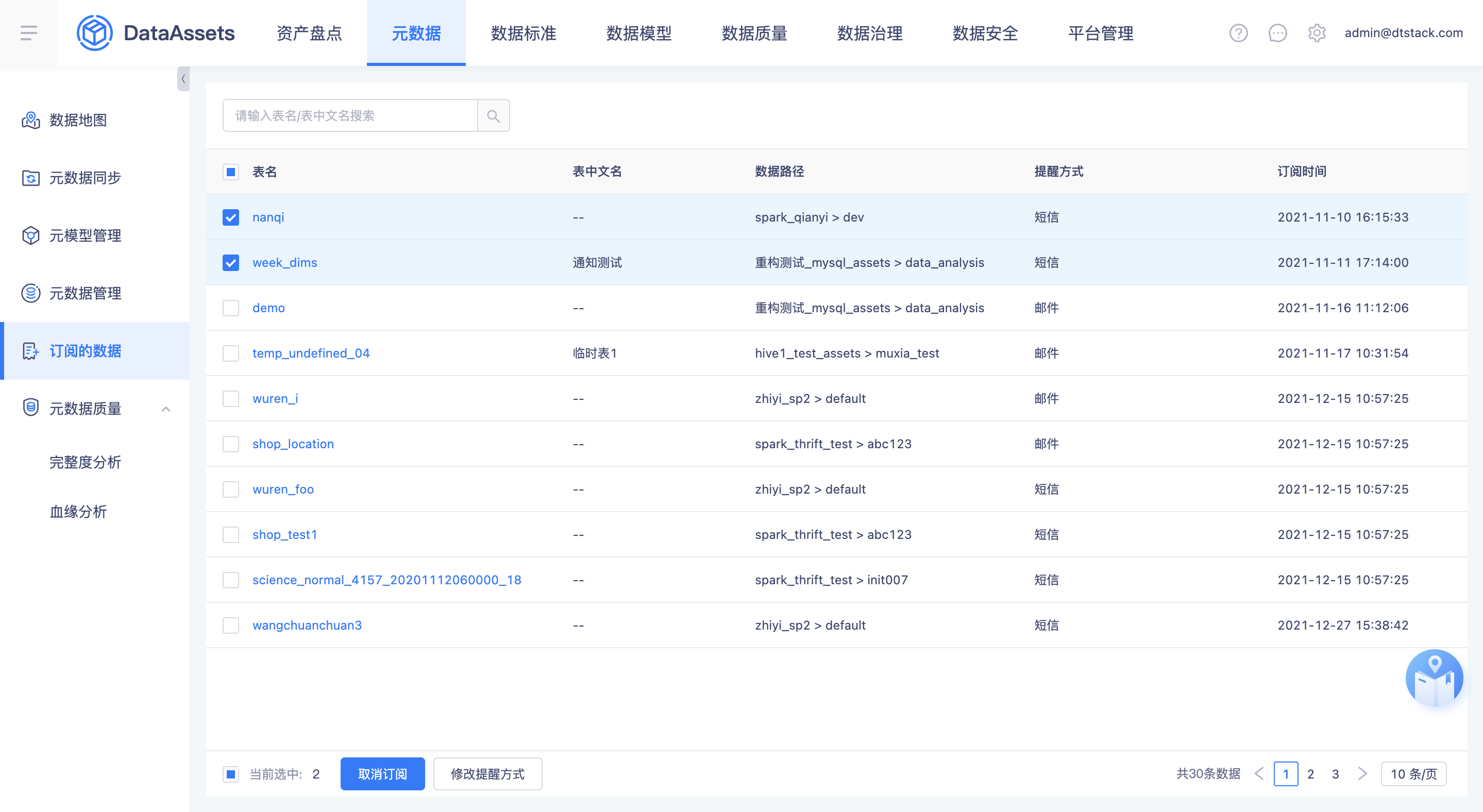Image resolution: width=1483 pixels, height=812 pixels.
Task: Check the shop_test1 row checkbox
Action: (x=231, y=535)
